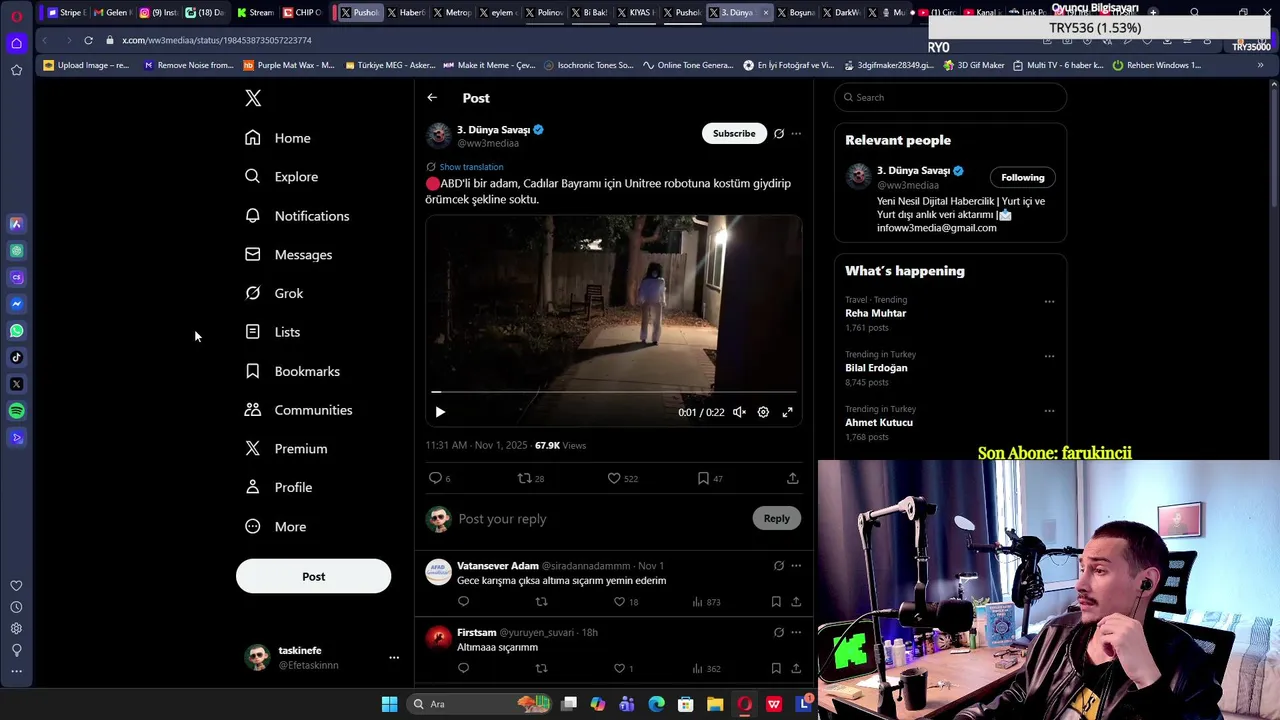
Task: Enter fullscreen on the video
Action: coord(788,412)
